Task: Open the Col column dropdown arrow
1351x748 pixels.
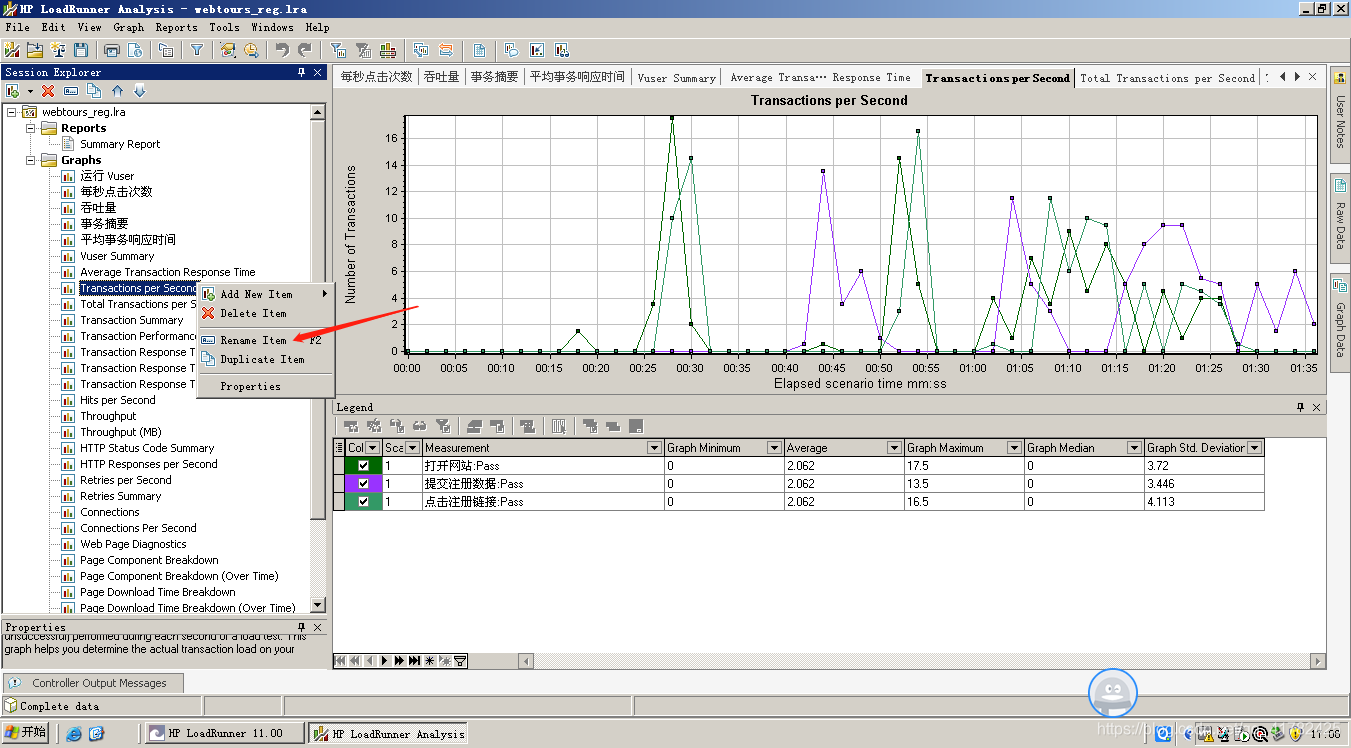Action: (x=374, y=448)
